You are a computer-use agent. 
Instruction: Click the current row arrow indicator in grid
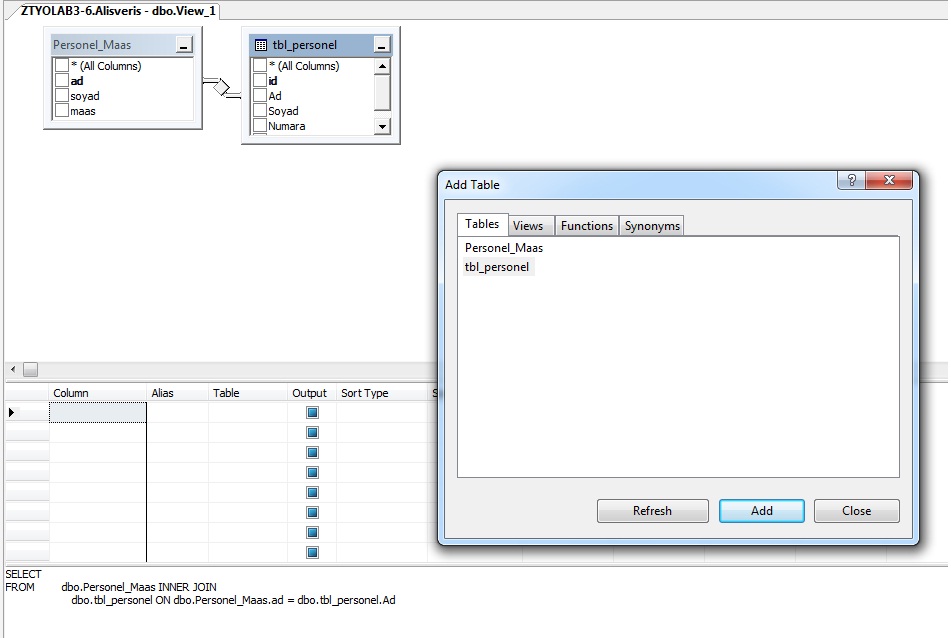[12, 412]
